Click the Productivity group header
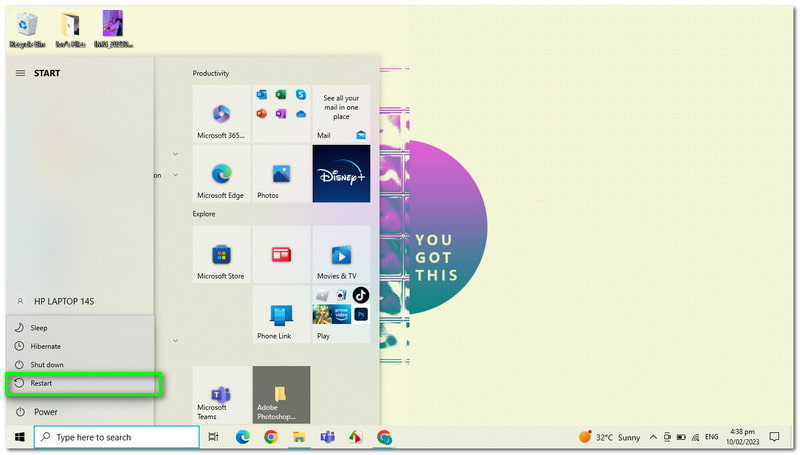This screenshot has width=800, height=455. click(211, 73)
